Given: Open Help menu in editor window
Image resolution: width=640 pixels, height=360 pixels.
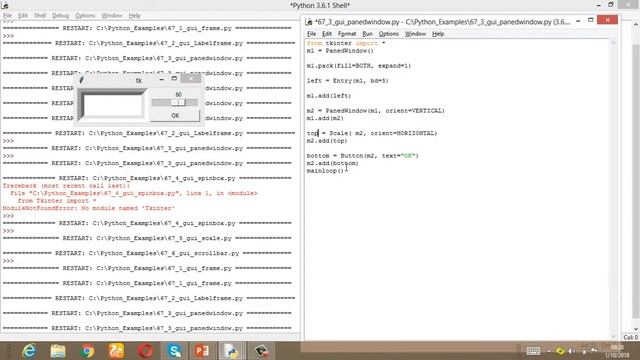Looking at the screenshot, I should pyautogui.click(x=438, y=34).
